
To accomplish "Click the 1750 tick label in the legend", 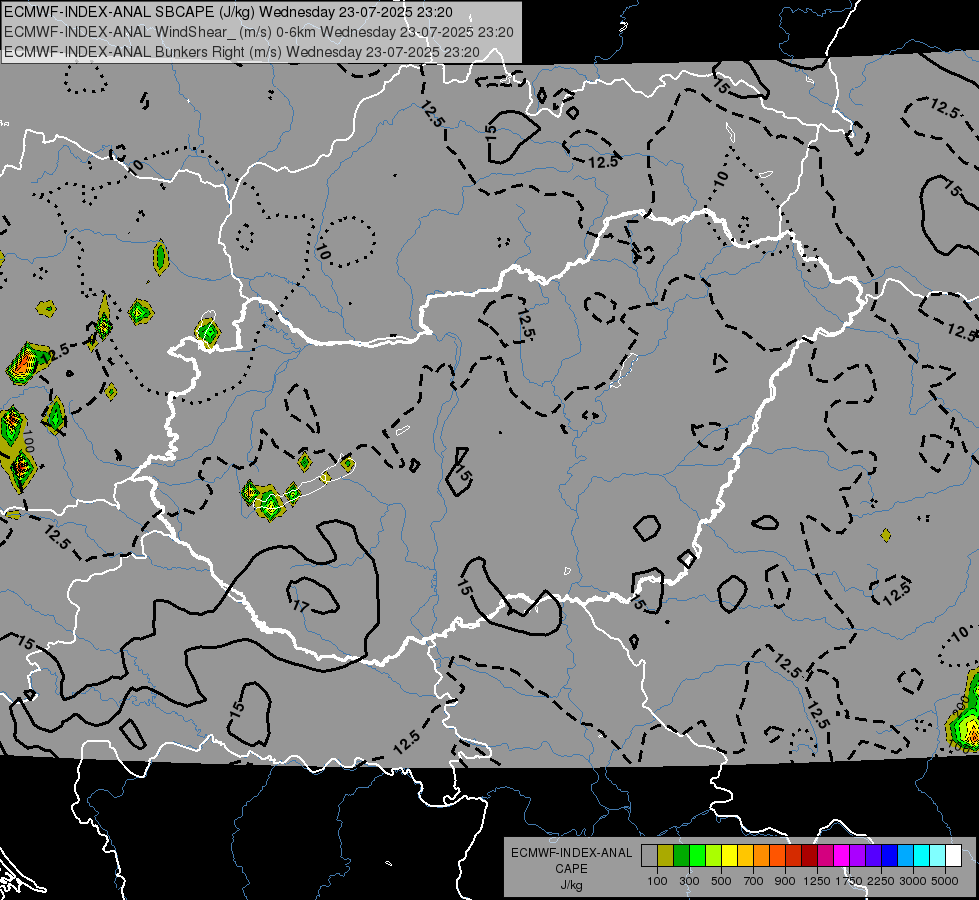I will pos(849,881).
